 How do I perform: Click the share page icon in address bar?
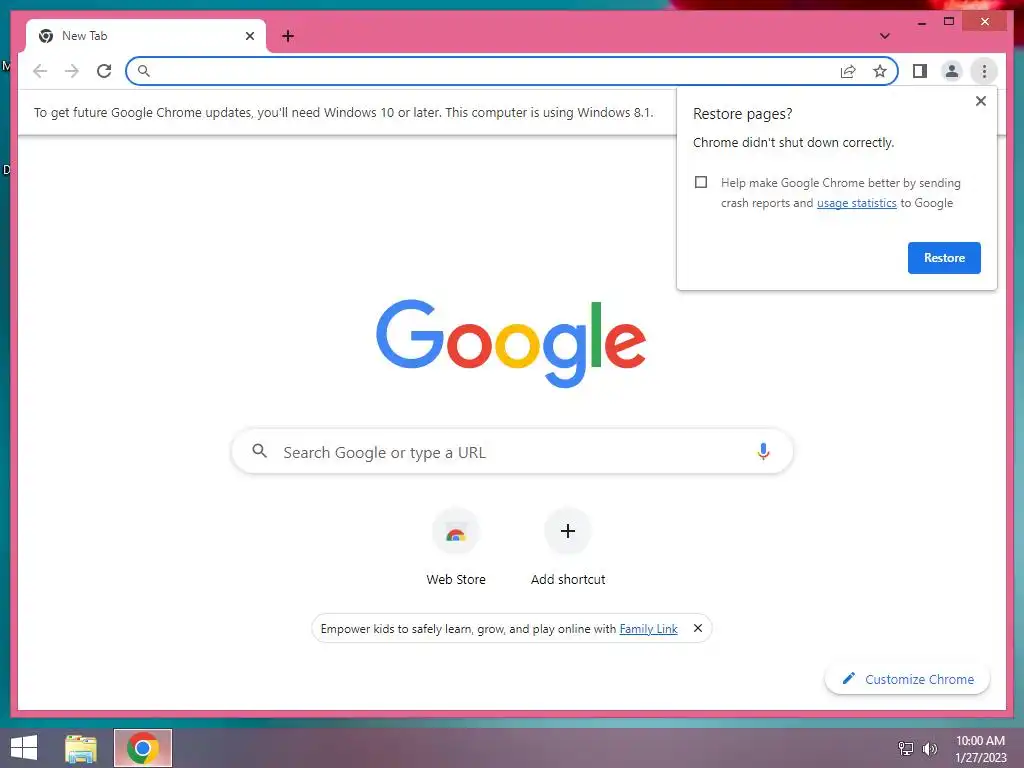848,71
